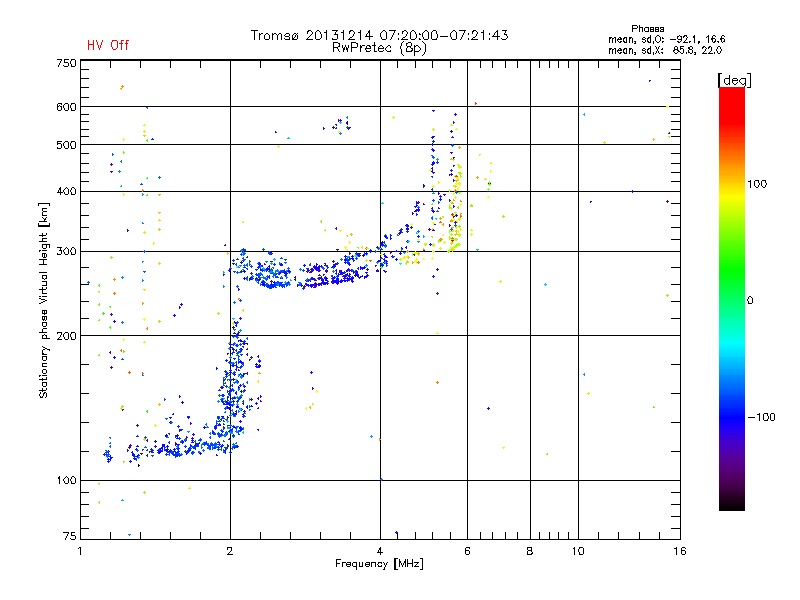Click the colorbar tick label '100'
Image resolution: width=800 pixels, height=600 pixels.
point(757,184)
